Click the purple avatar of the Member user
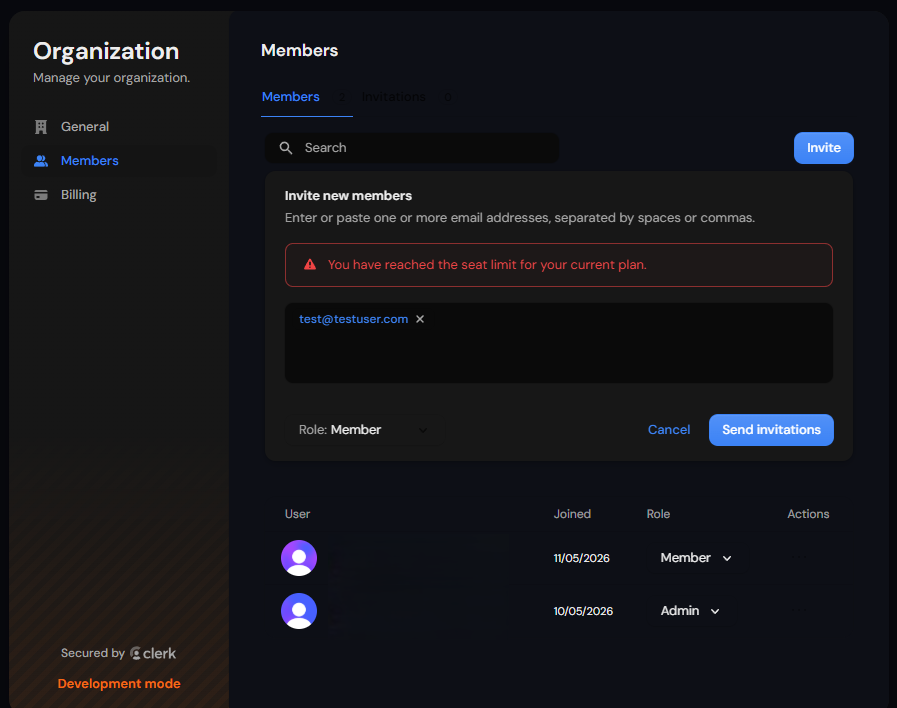 point(299,558)
